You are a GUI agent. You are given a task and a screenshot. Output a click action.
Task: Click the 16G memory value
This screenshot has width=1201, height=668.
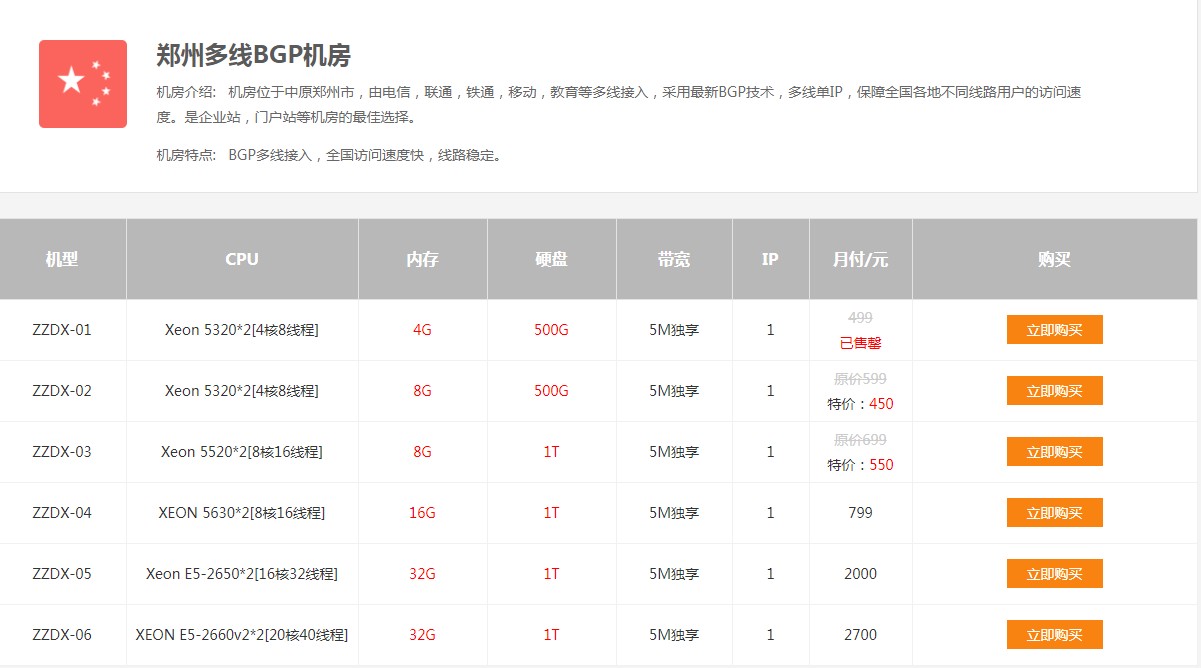[422, 513]
